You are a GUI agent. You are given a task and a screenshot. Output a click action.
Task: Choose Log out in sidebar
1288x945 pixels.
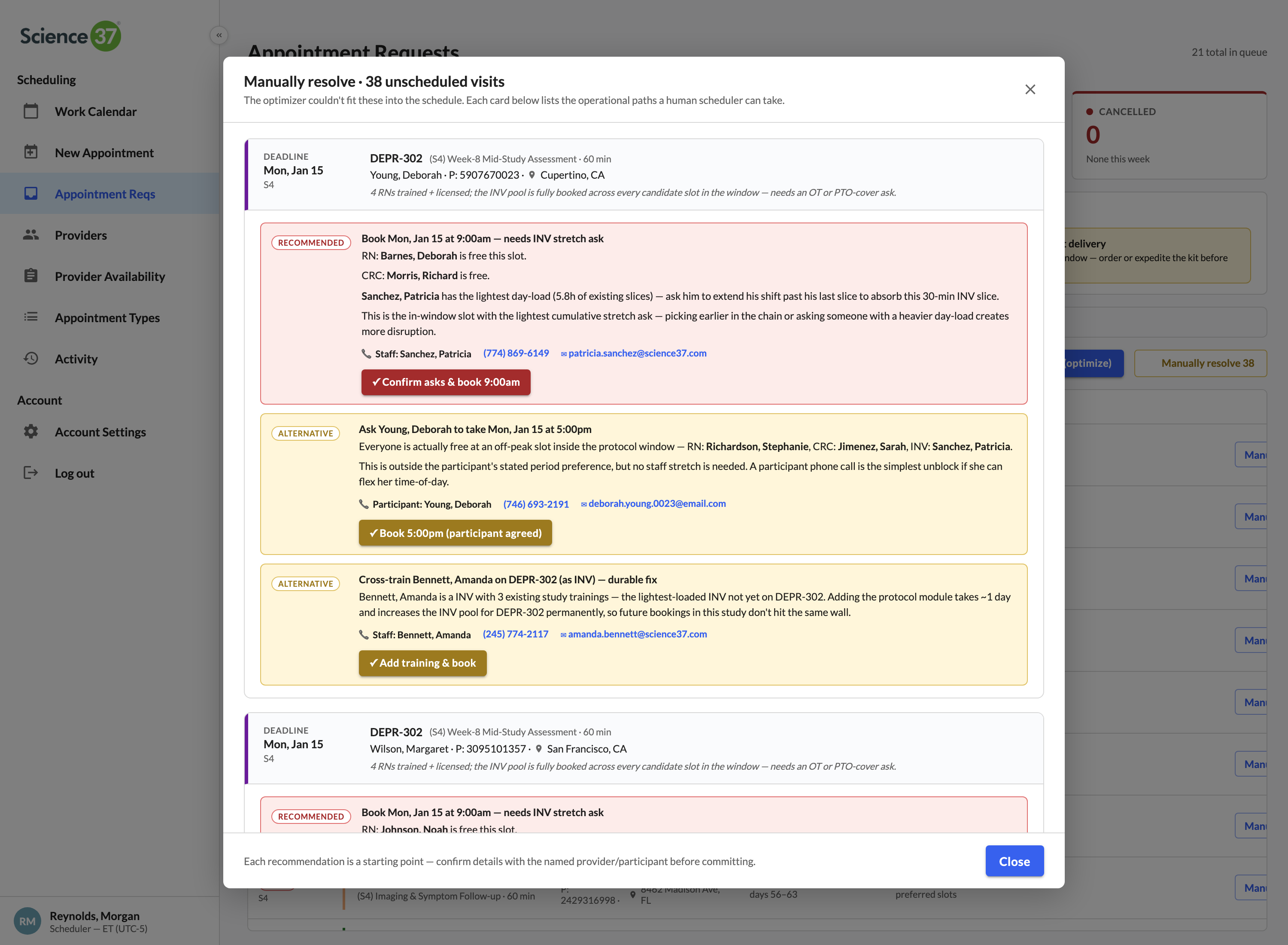tap(110, 472)
